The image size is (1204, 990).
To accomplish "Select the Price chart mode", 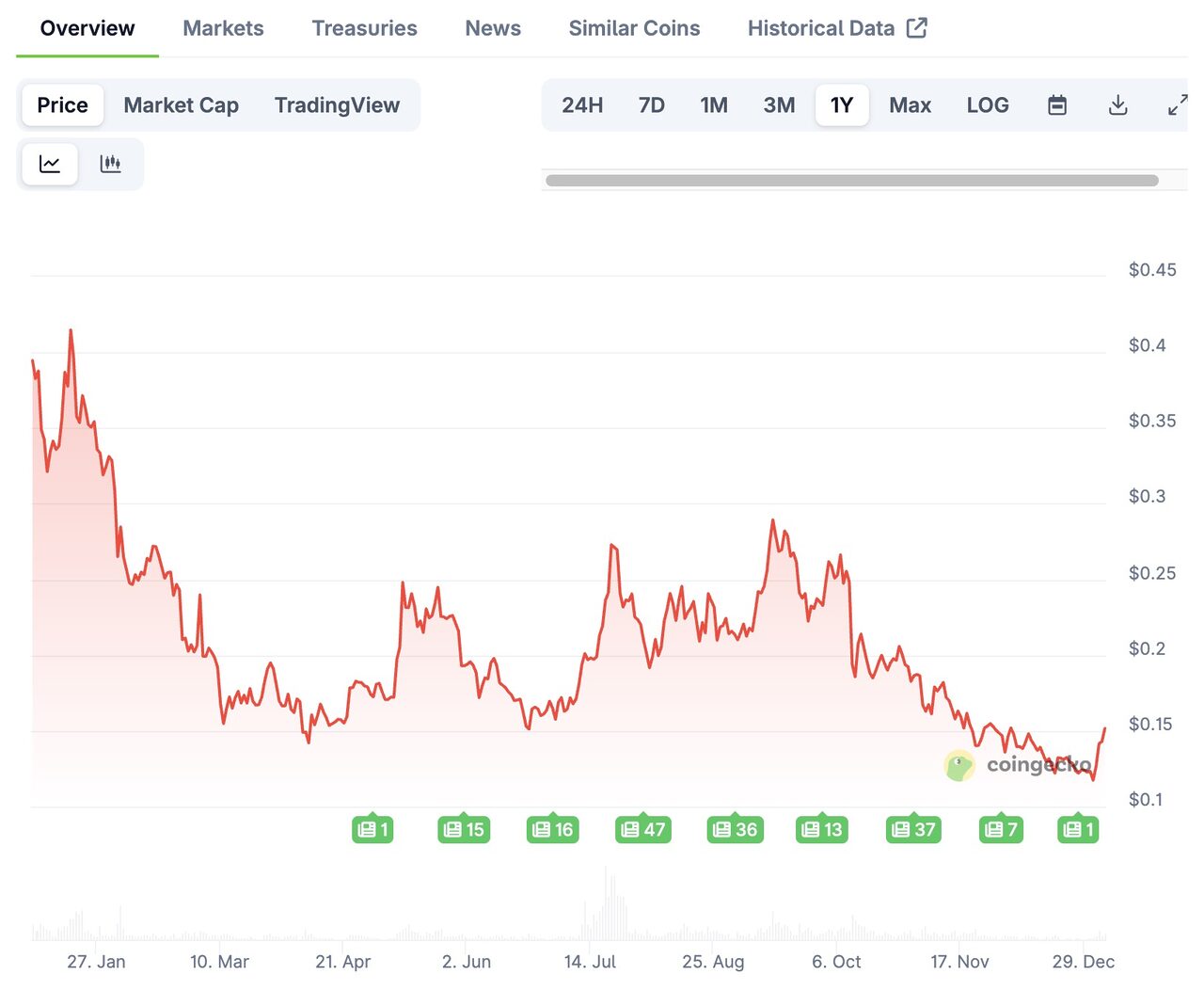I will (62, 105).
